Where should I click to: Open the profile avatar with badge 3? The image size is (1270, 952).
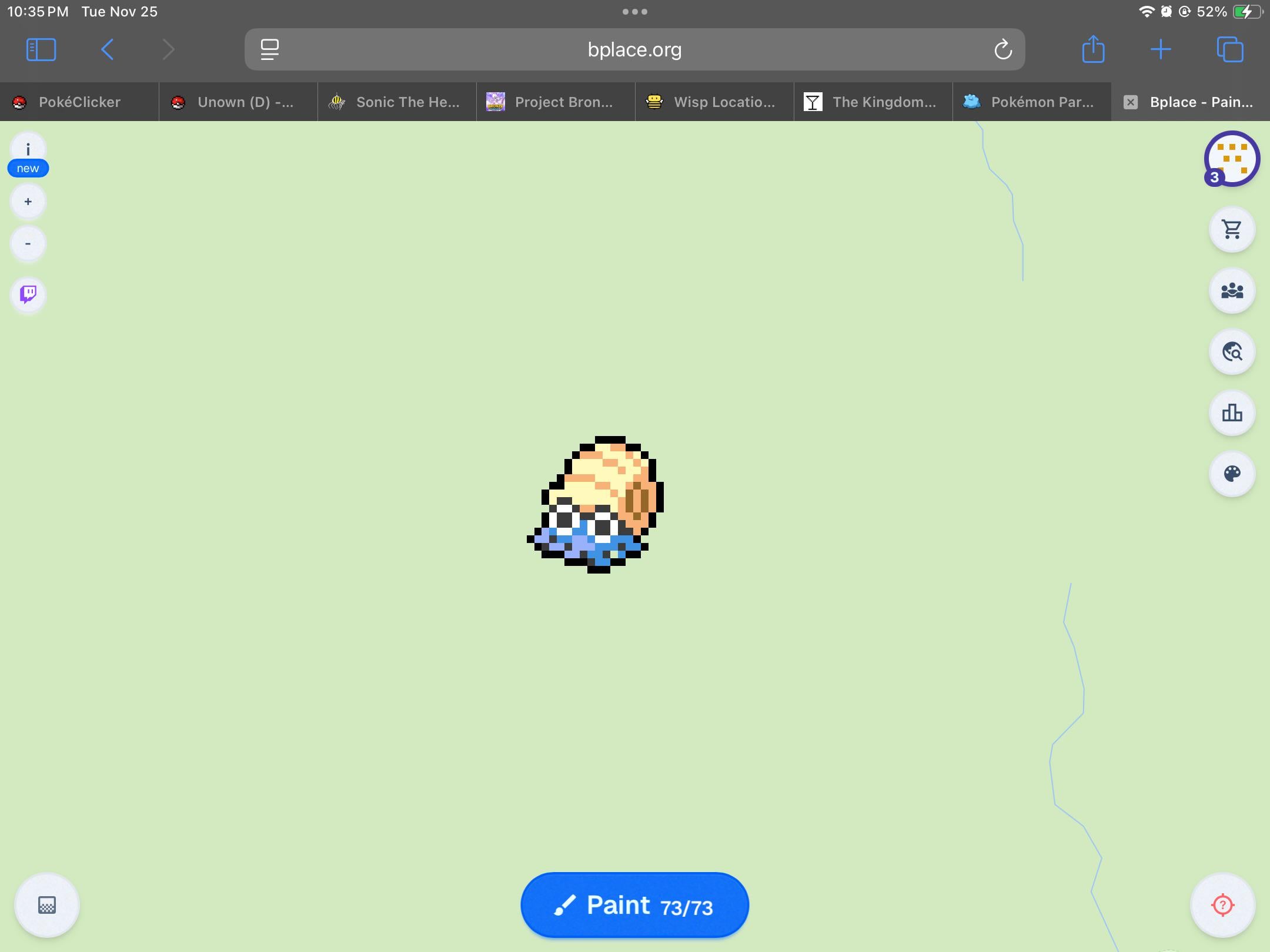click(1231, 159)
